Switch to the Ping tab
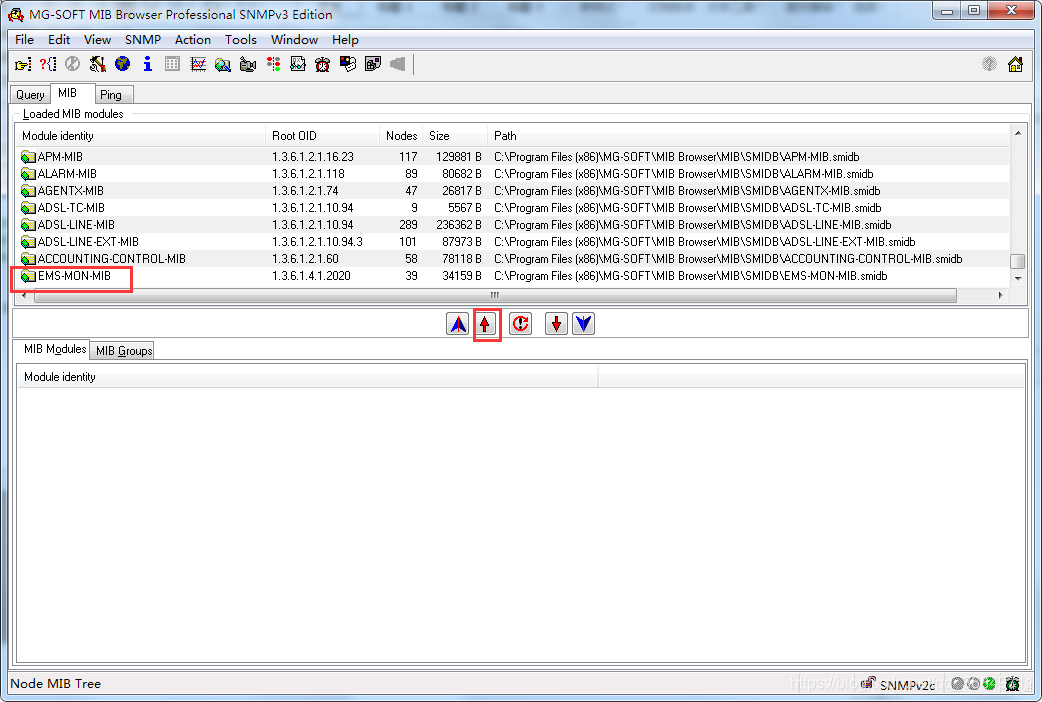 [x=114, y=95]
